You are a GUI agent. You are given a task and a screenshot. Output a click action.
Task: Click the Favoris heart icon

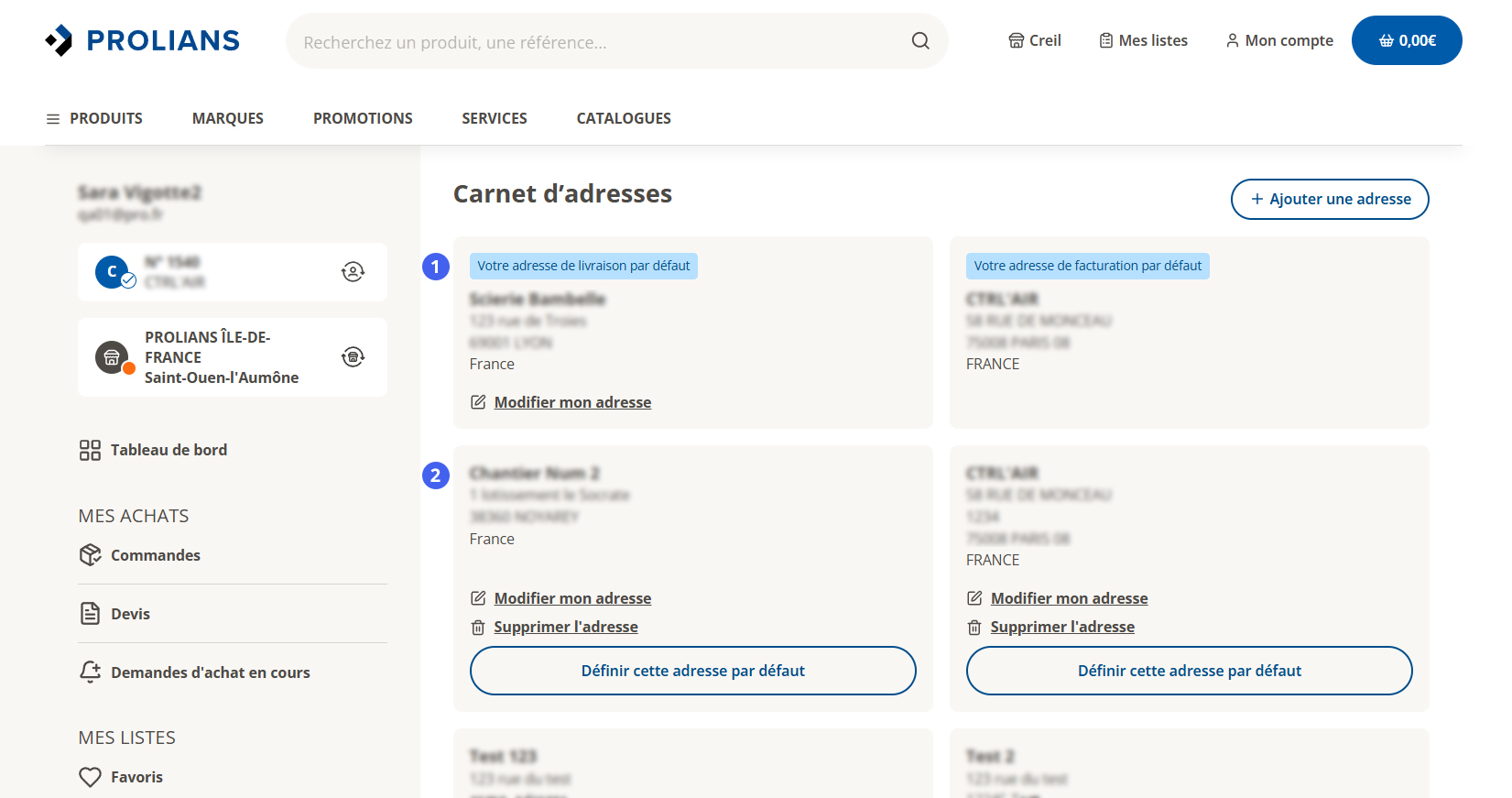tap(90, 777)
